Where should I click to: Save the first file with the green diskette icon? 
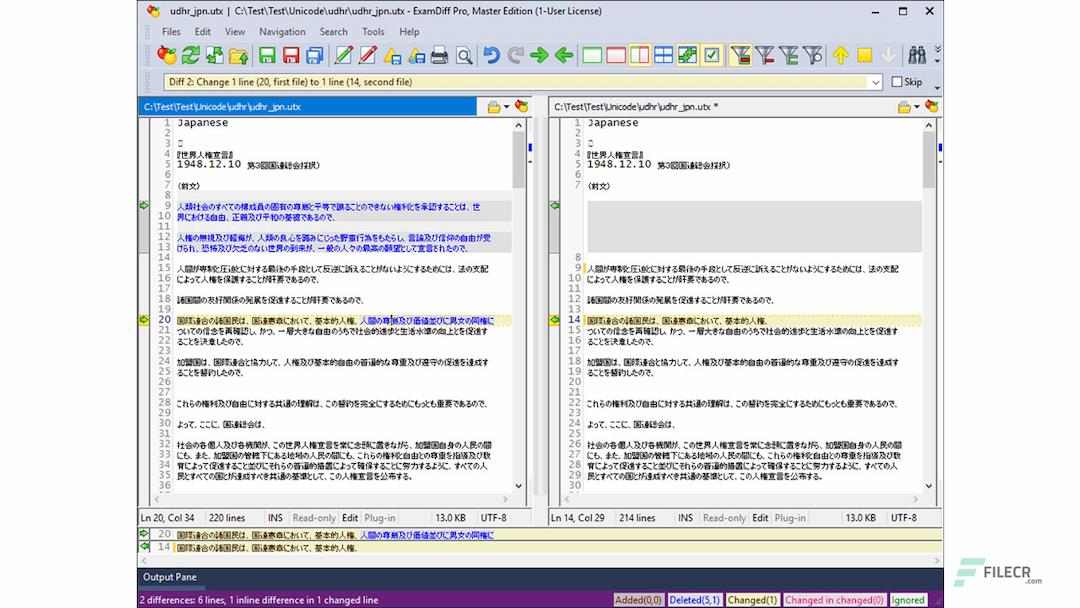click(266, 56)
